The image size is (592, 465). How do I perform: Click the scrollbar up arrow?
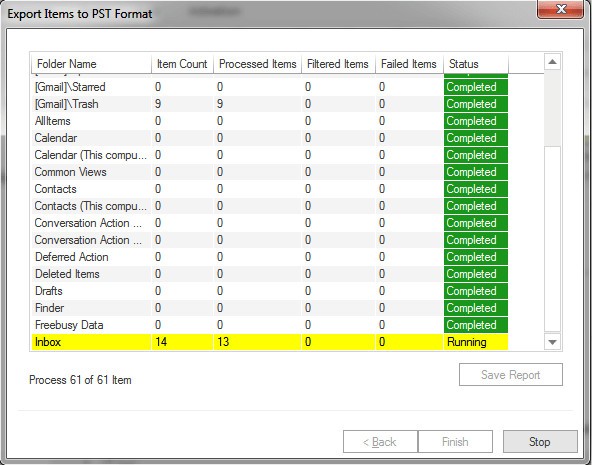click(x=552, y=62)
